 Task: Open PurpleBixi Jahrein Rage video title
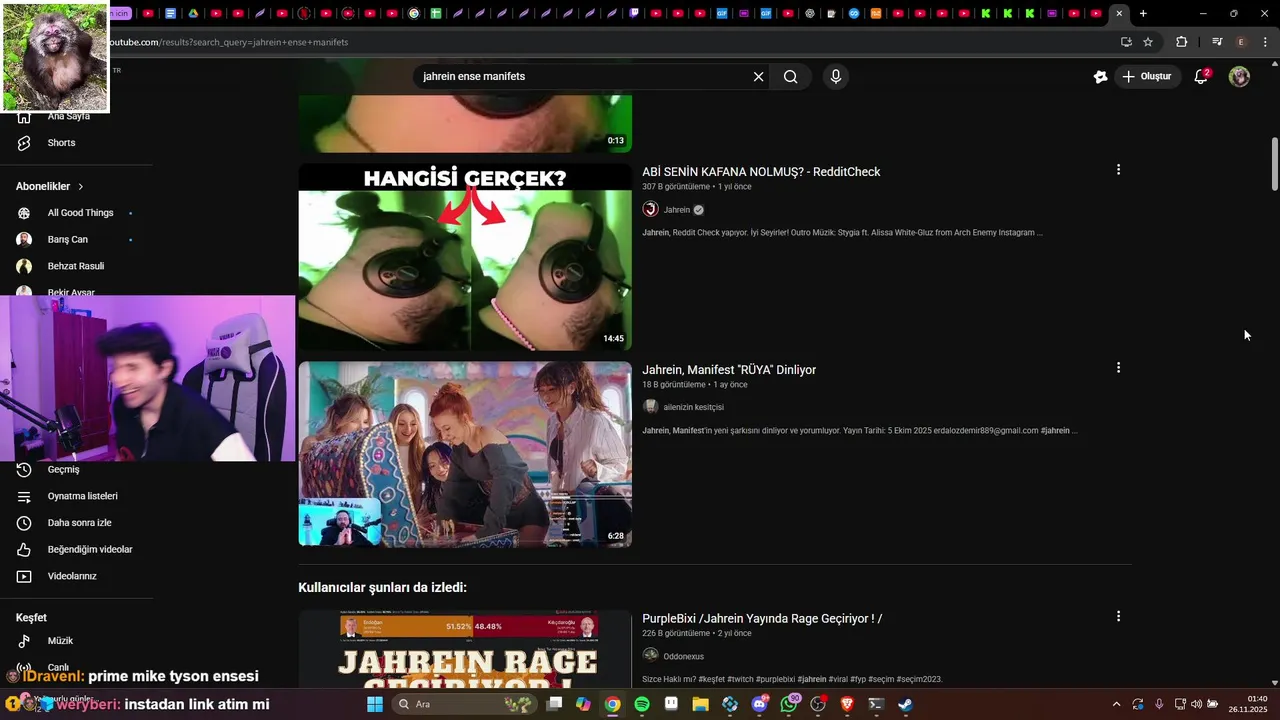tap(762, 619)
